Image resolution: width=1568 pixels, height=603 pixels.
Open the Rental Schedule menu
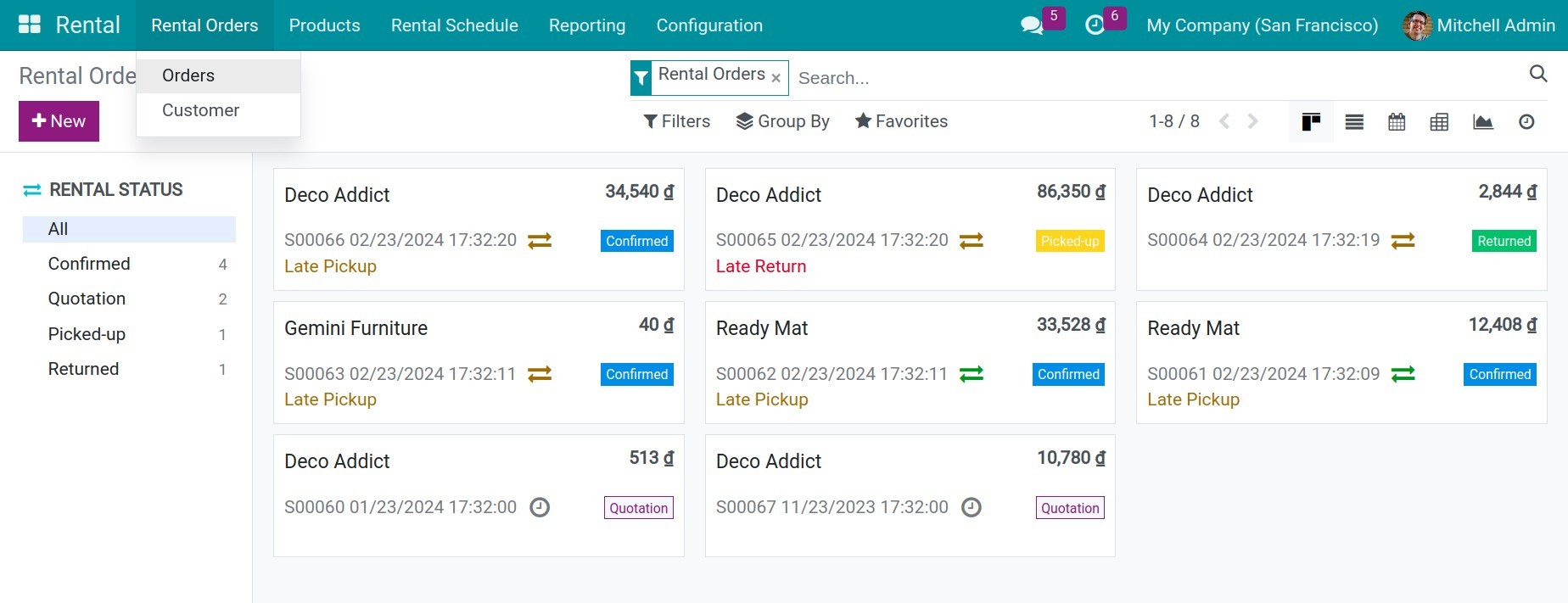click(454, 25)
